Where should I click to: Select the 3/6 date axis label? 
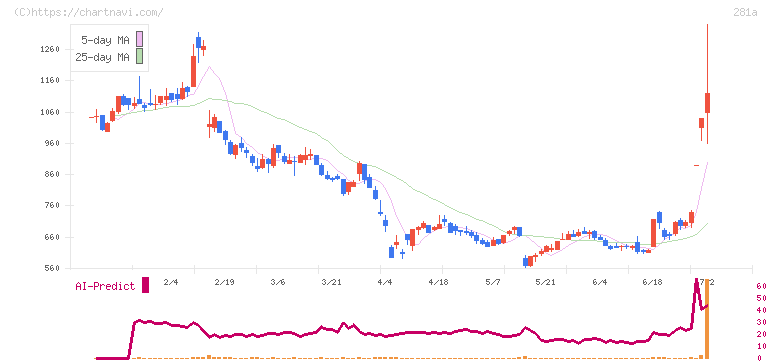tap(278, 282)
